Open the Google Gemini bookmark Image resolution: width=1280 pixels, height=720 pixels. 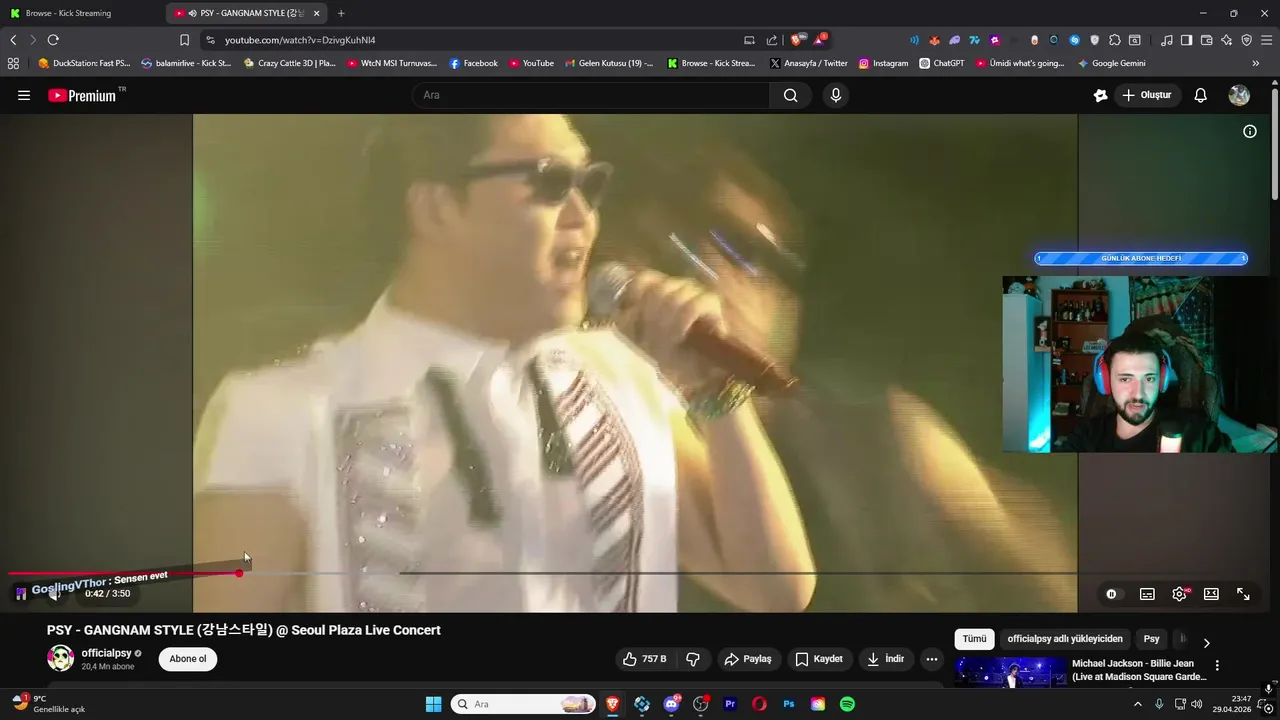coord(1111,63)
